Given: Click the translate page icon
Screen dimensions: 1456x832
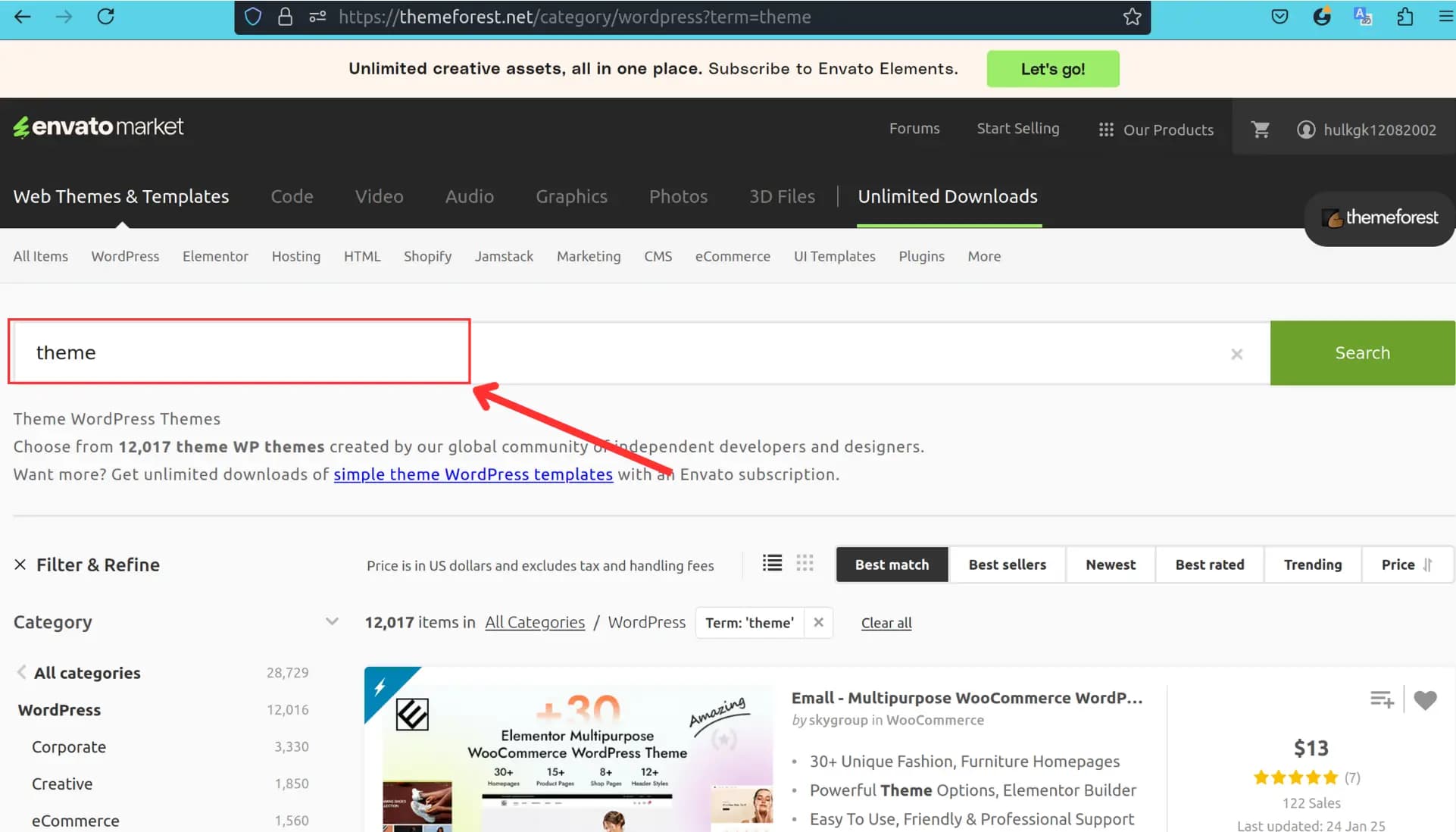Looking at the screenshot, I should coord(1363,17).
